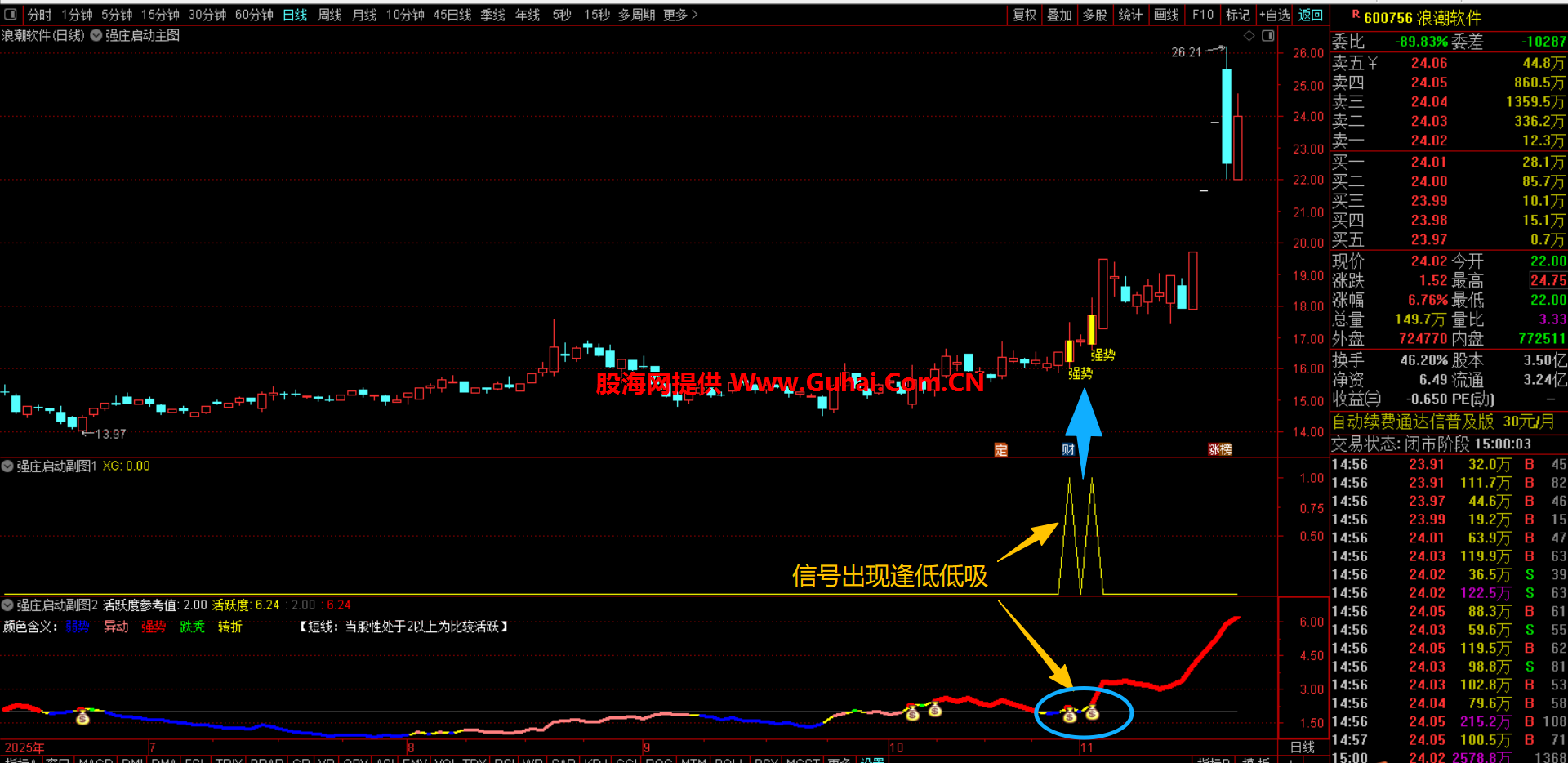This screenshot has height=763, width=1568.
Task: Activate the 画线 drawing tool
Action: [x=1166, y=15]
